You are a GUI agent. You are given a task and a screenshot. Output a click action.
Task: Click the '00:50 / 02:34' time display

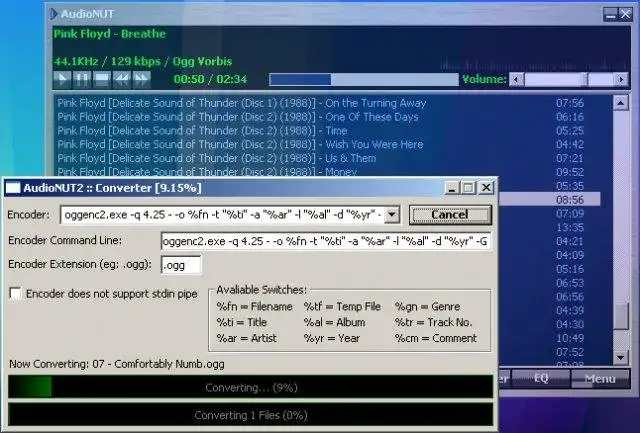tap(210, 79)
